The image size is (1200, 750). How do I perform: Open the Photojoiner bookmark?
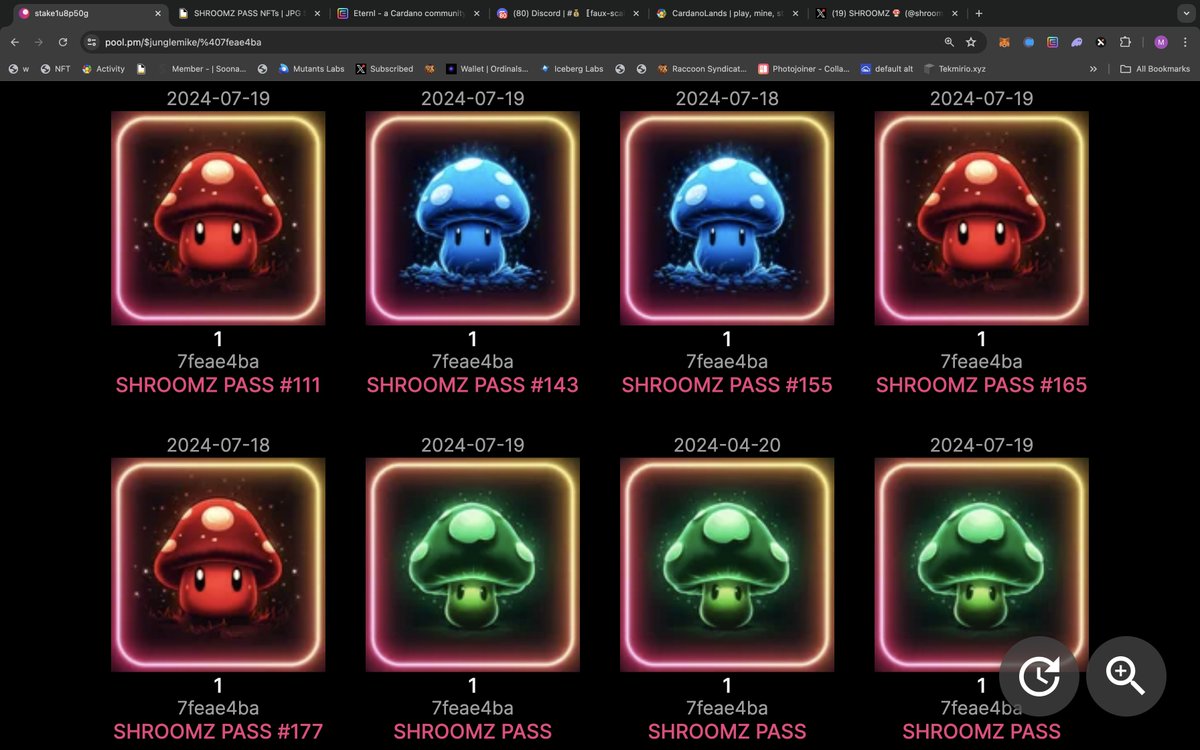[x=802, y=69]
